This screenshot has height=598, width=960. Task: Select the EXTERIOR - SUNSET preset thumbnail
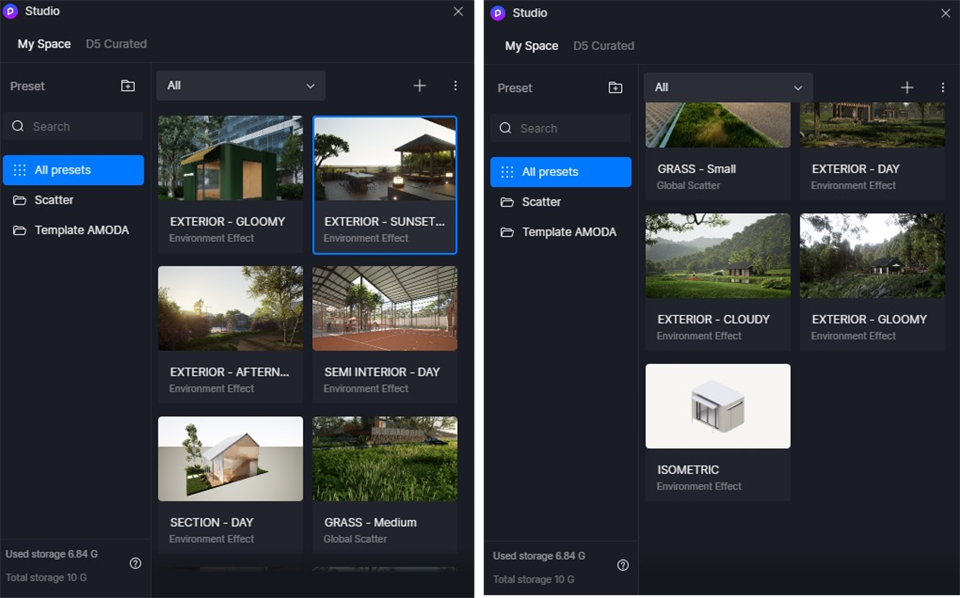[385, 160]
